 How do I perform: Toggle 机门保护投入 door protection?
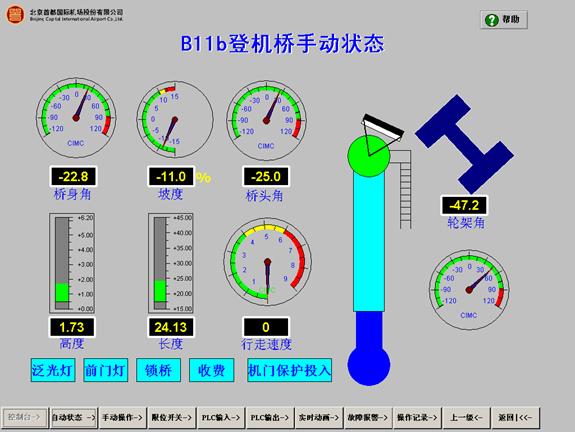click(x=290, y=370)
